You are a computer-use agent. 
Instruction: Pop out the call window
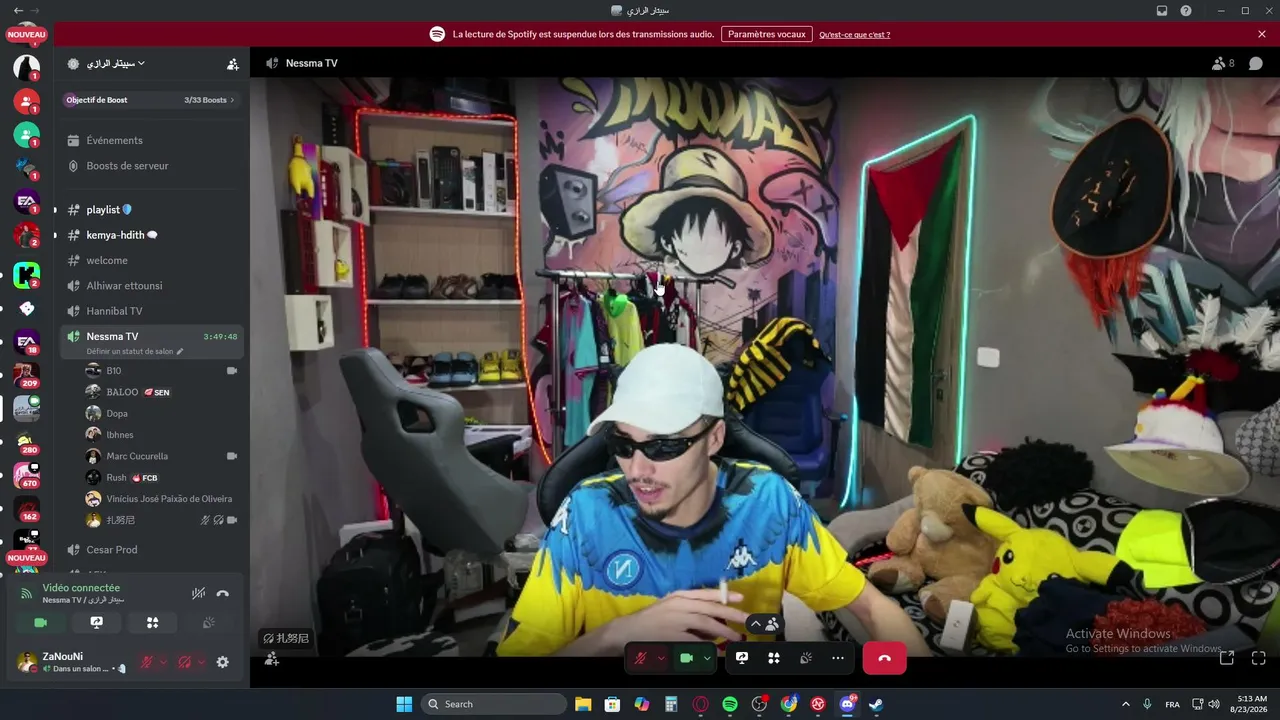point(1227,658)
